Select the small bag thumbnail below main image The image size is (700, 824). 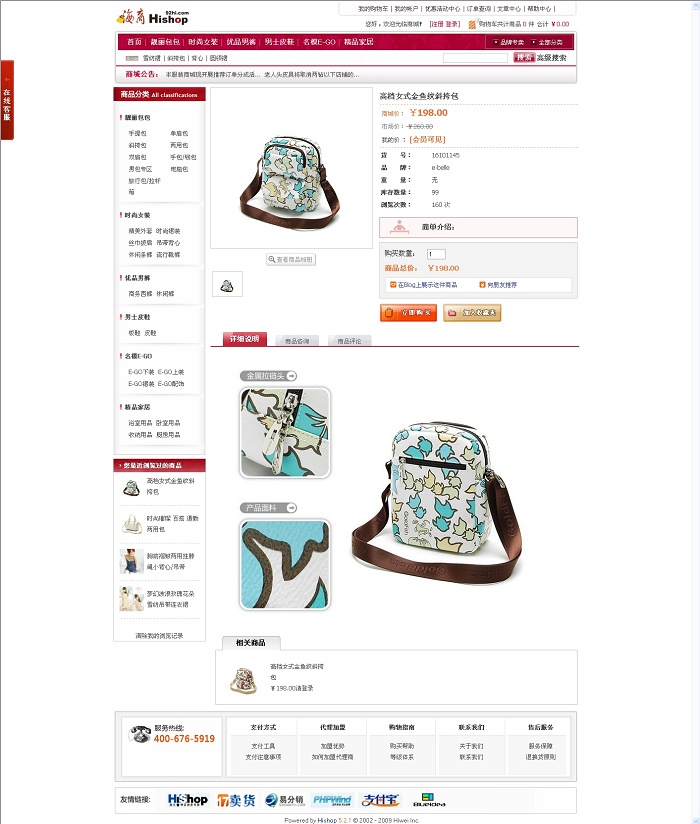[x=227, y=284]
